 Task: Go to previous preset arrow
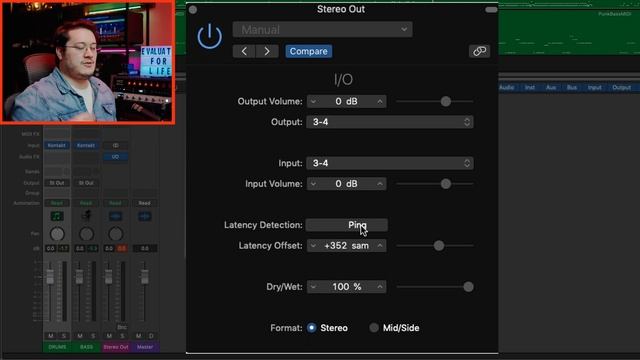pos(244,51)
